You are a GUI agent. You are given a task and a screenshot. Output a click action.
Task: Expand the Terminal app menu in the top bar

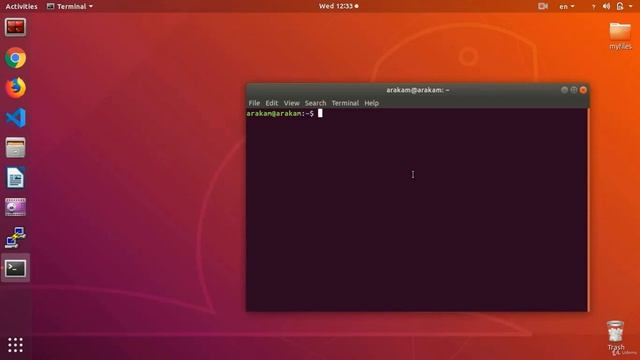pyautogui.click(x=70, y=6)
